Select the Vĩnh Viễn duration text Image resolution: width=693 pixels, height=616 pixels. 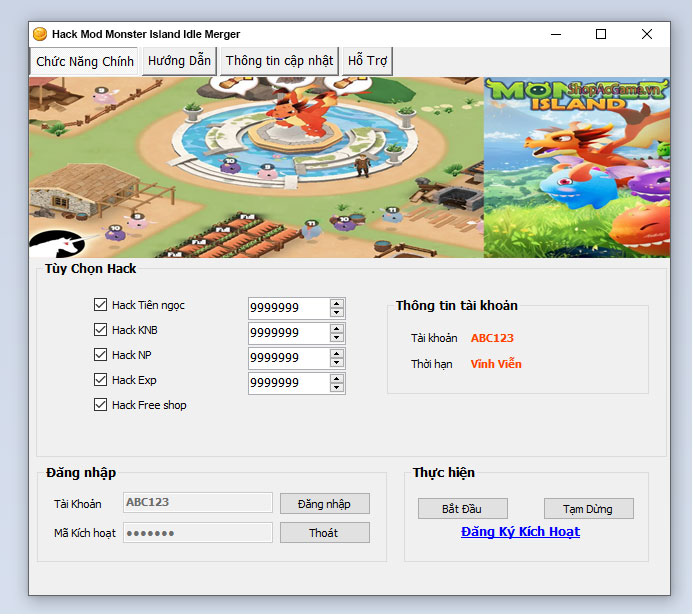click(x=496, y=364)
